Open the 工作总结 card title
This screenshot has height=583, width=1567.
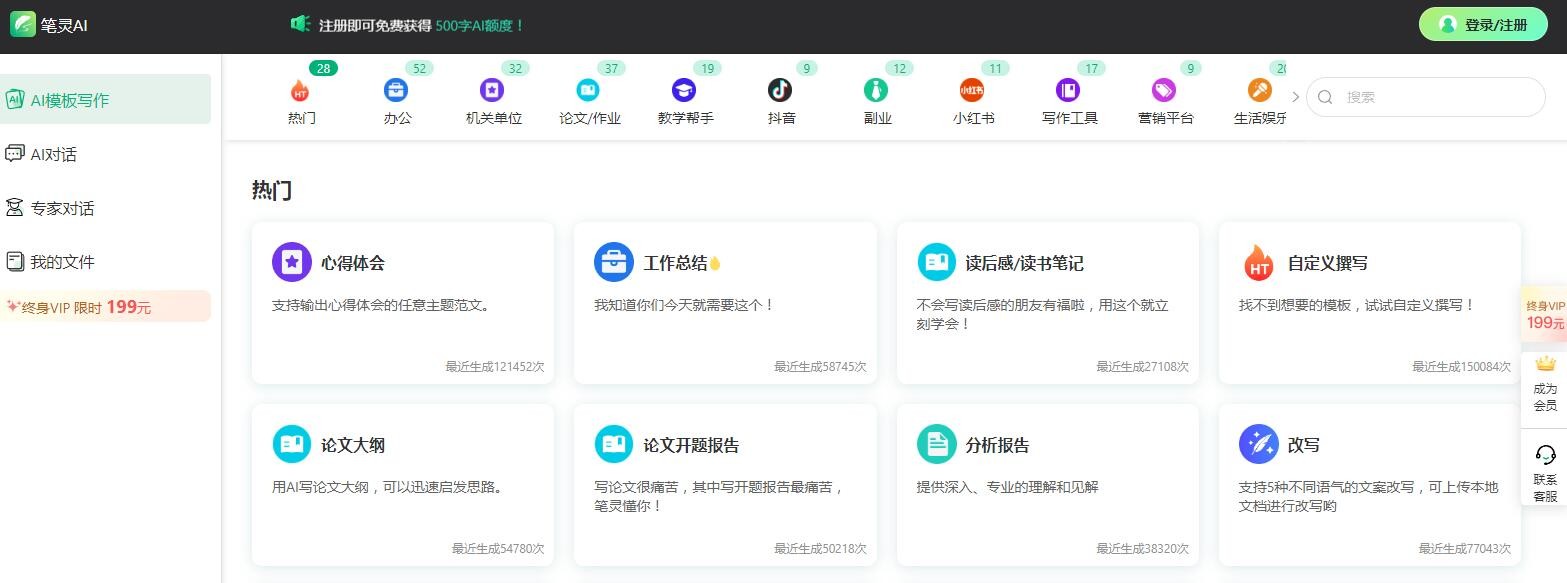click(675, 263)
